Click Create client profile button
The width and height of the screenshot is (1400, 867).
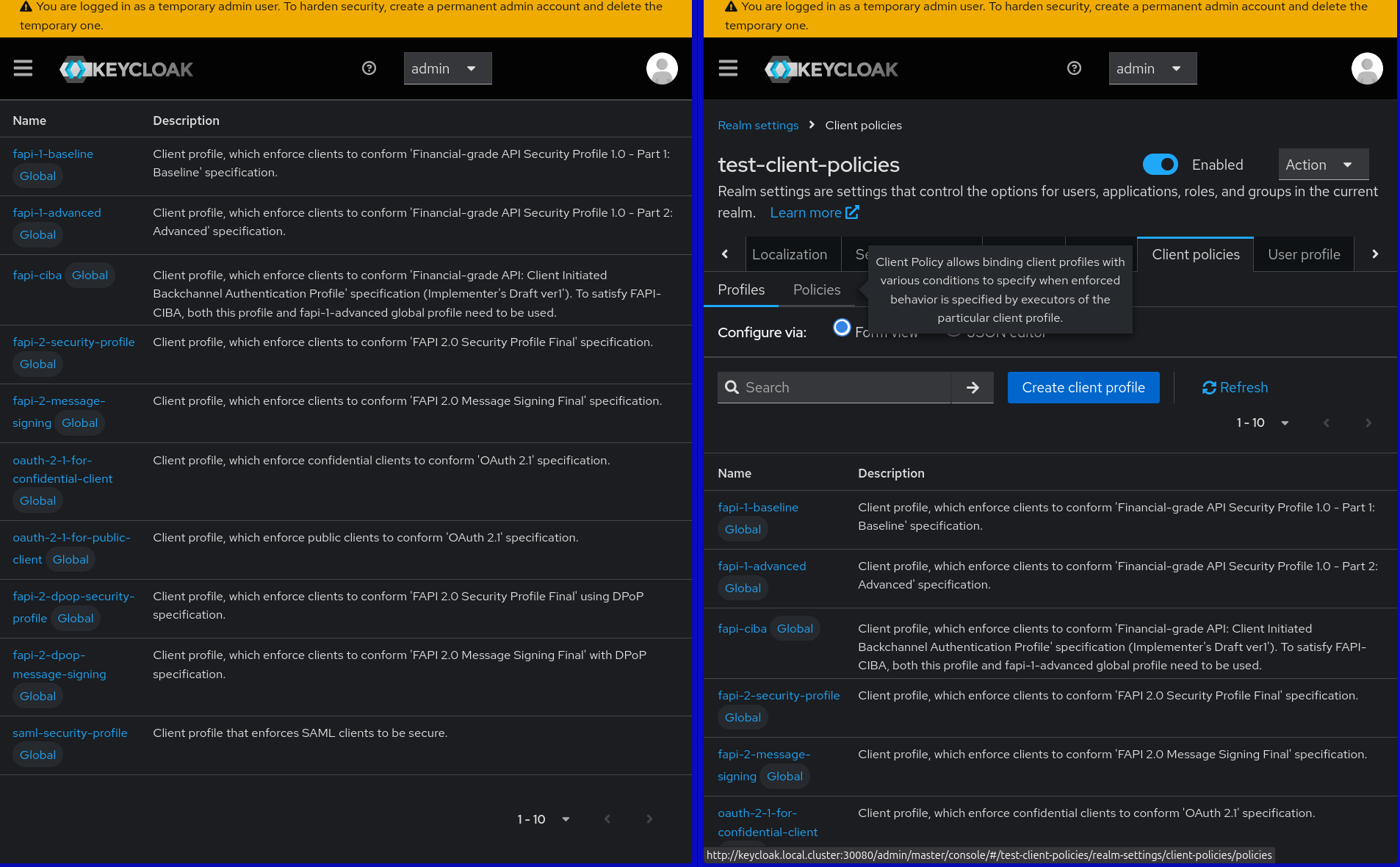pyautogui.click(x=1083, y=387)
